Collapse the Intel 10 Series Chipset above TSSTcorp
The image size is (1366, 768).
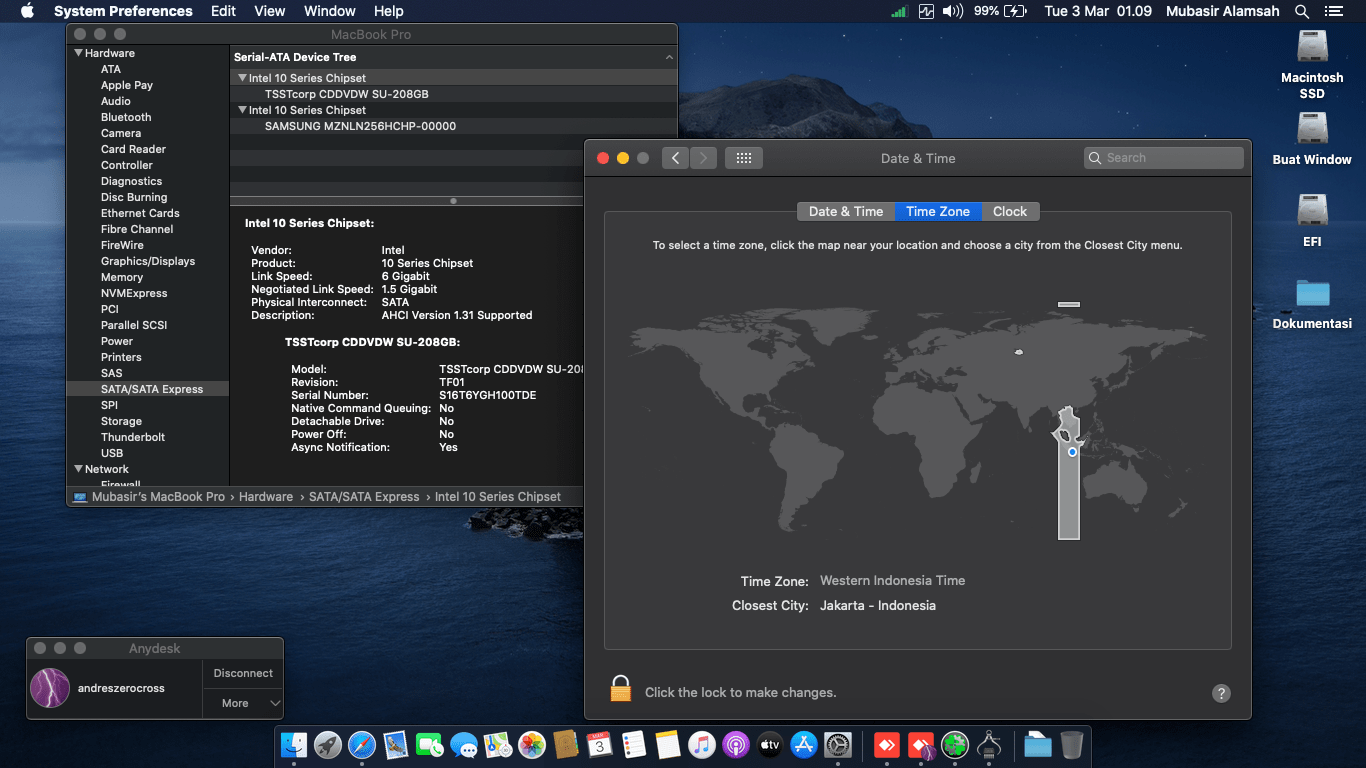click(242, 78)
